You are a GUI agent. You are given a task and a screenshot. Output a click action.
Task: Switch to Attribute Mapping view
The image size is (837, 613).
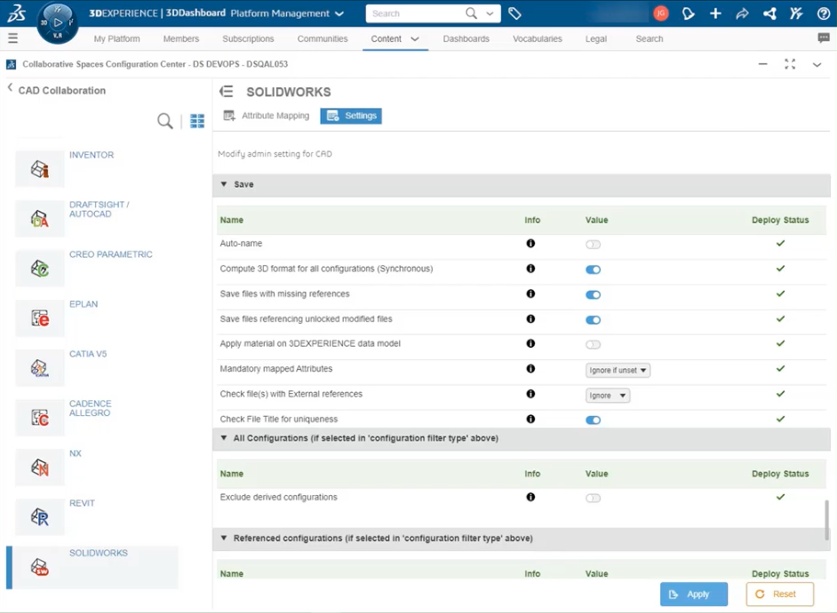click(x=266, y=116)
